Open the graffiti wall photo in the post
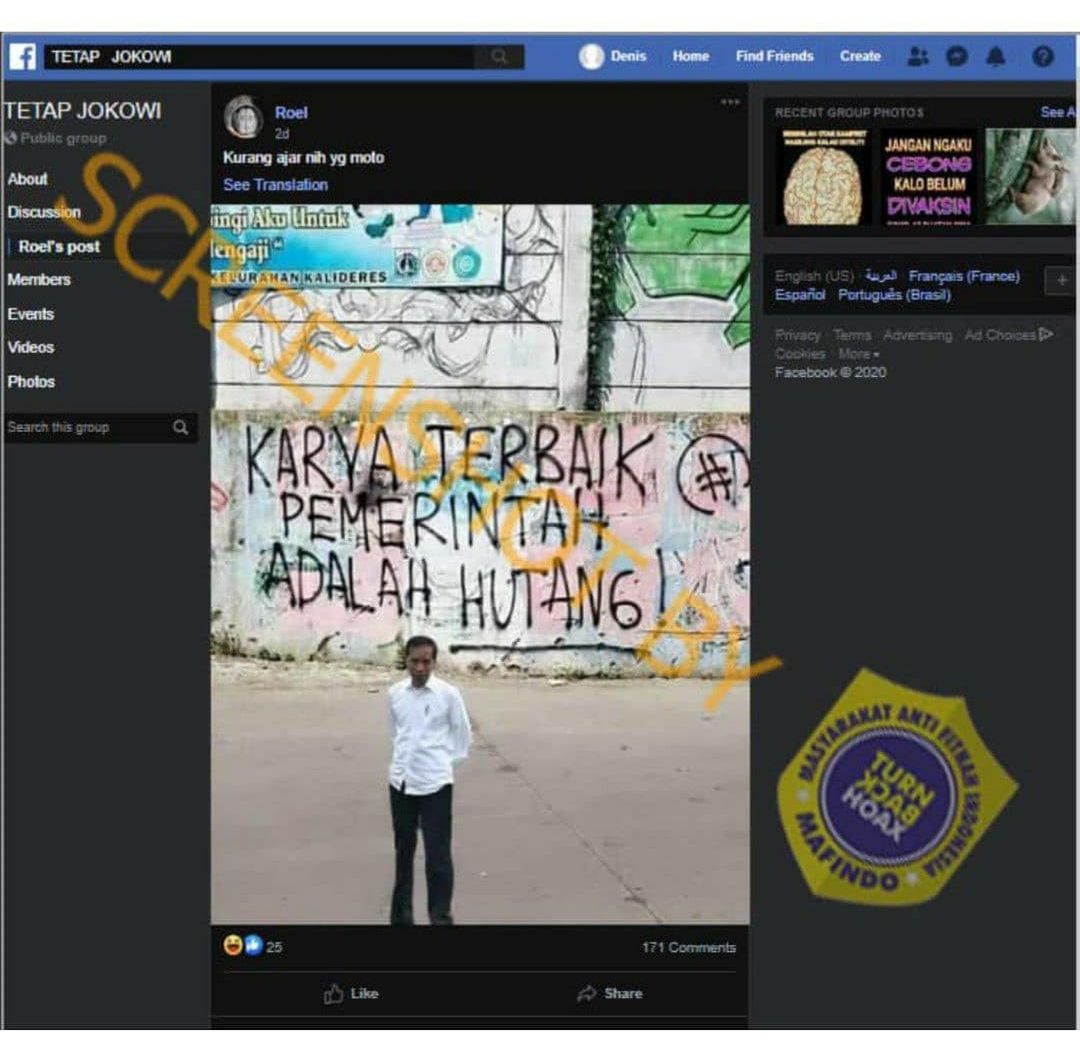The width and height of the screenshot is (1080, 1064). click(479, 564)
